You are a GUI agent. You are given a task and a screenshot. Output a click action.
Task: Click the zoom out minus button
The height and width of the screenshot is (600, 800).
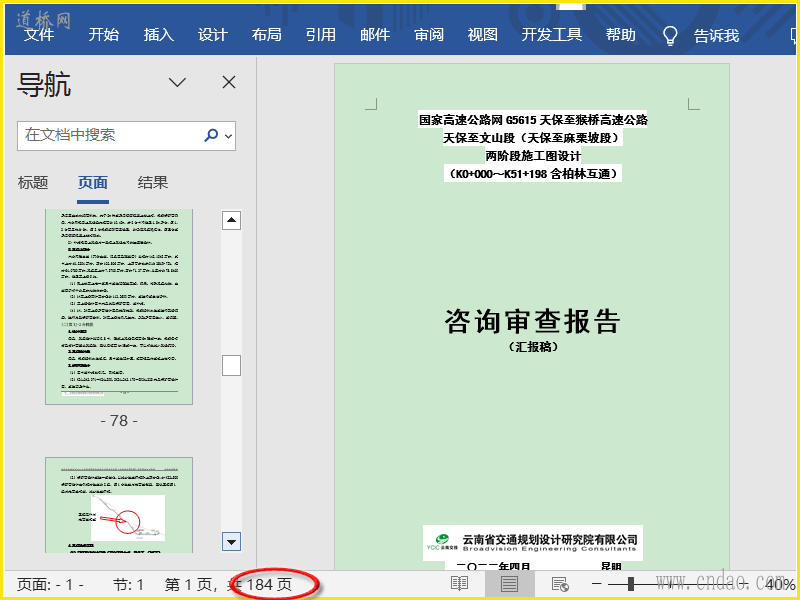[x=596, y=584]
